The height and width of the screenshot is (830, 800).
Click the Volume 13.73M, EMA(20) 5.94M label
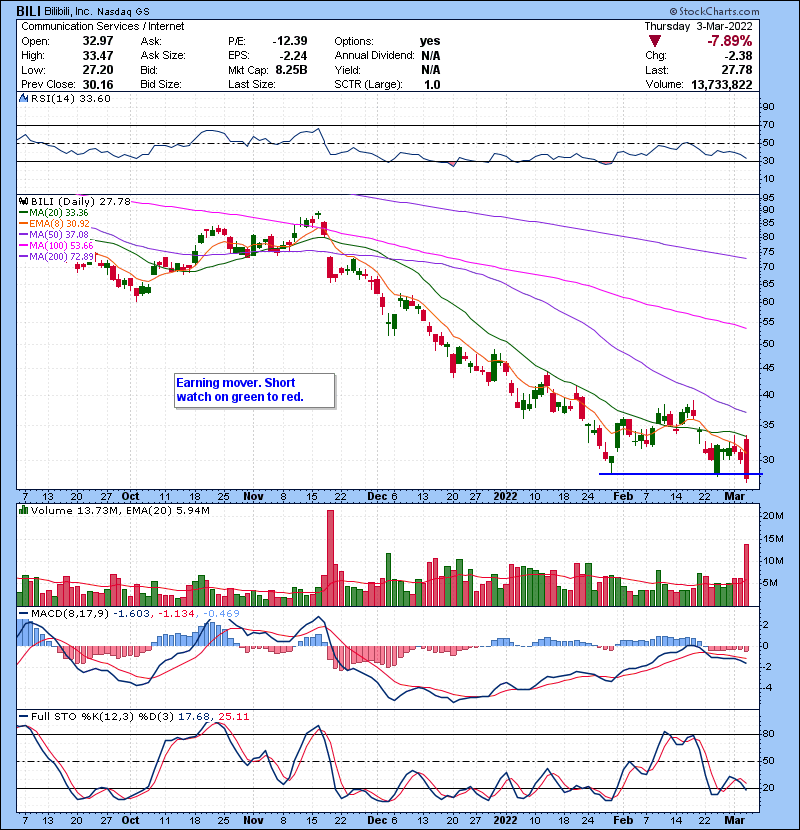tap(120, 511)
